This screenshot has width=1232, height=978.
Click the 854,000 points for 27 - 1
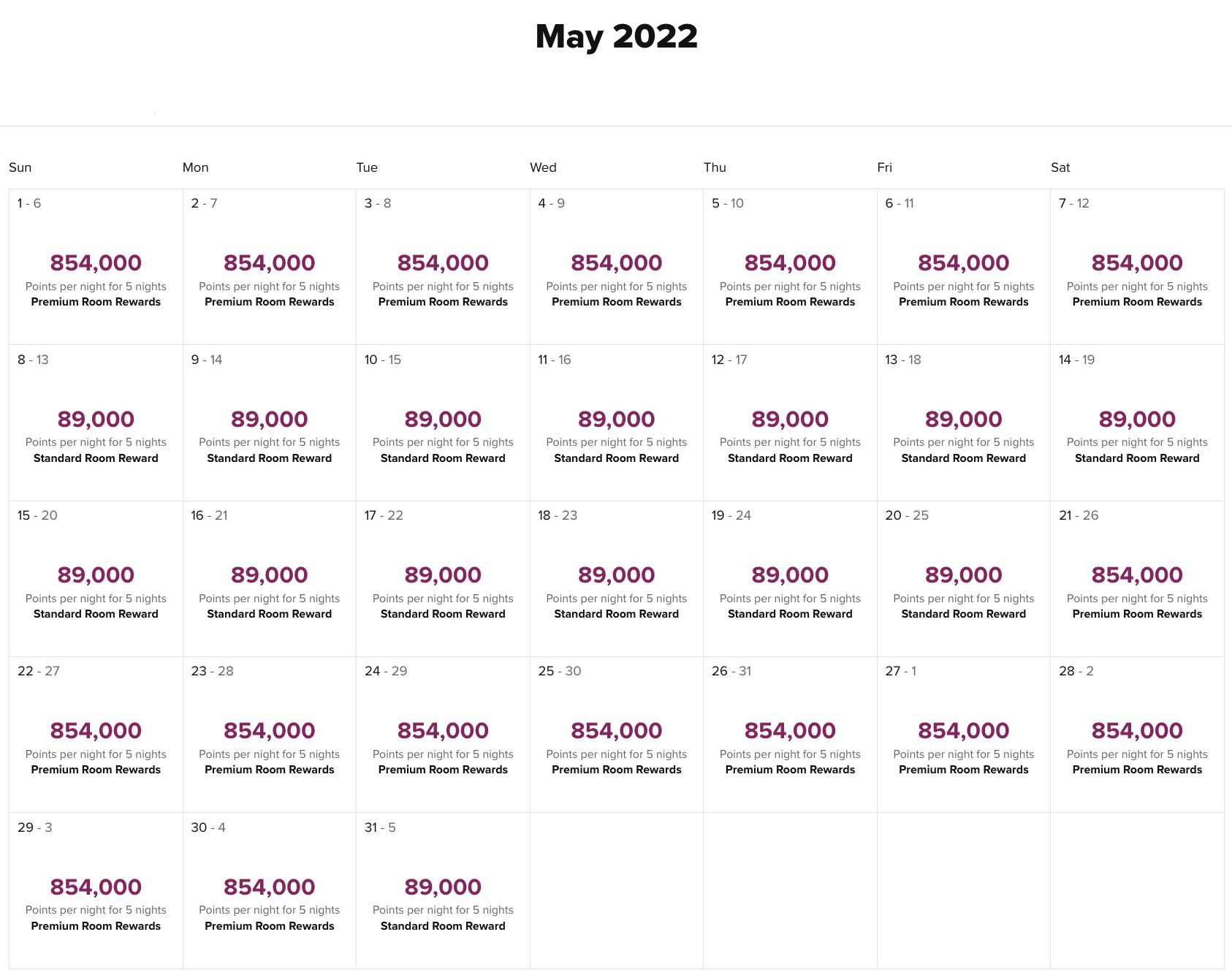964,730
